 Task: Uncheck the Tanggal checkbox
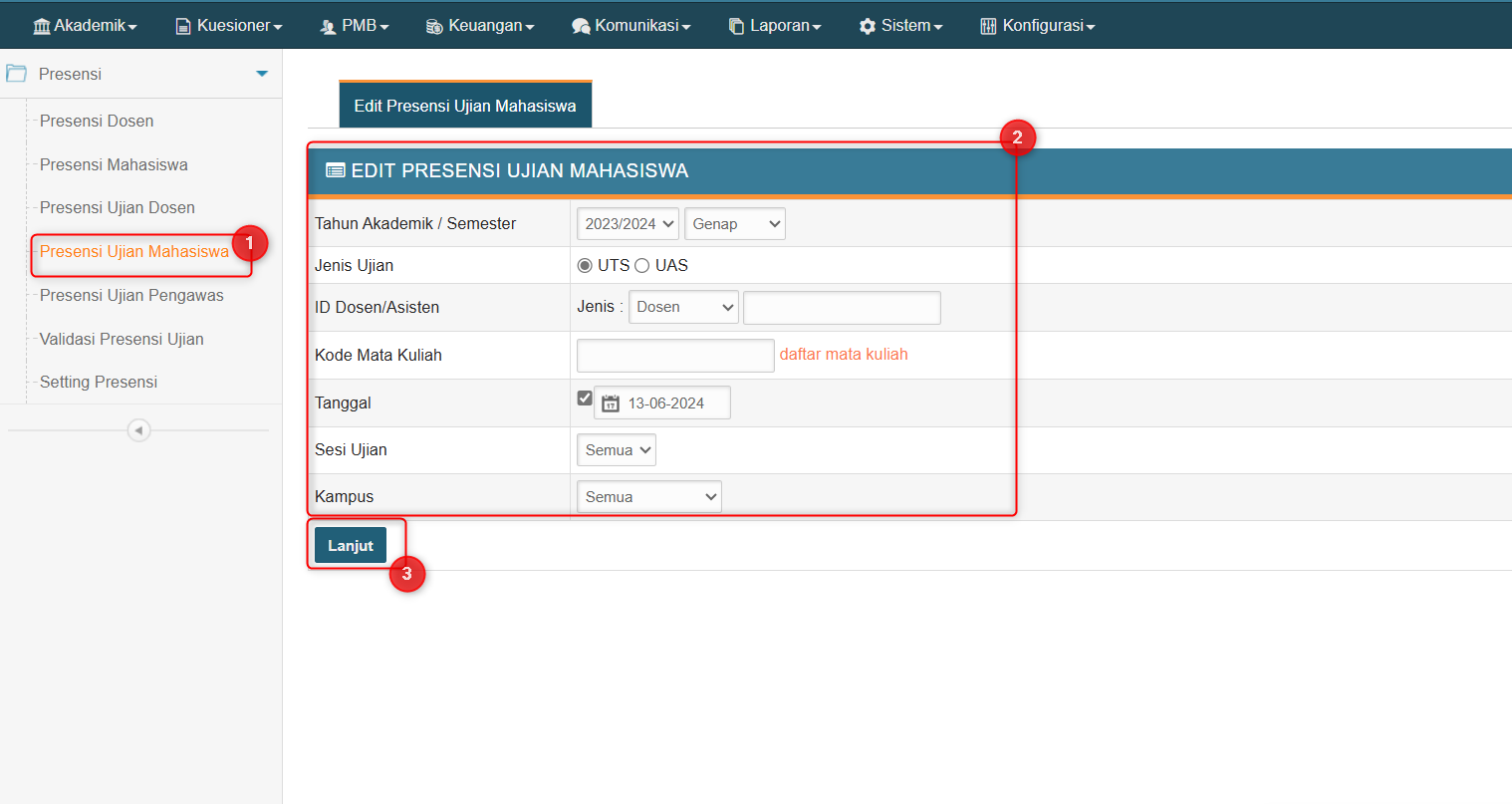point(585,399)
